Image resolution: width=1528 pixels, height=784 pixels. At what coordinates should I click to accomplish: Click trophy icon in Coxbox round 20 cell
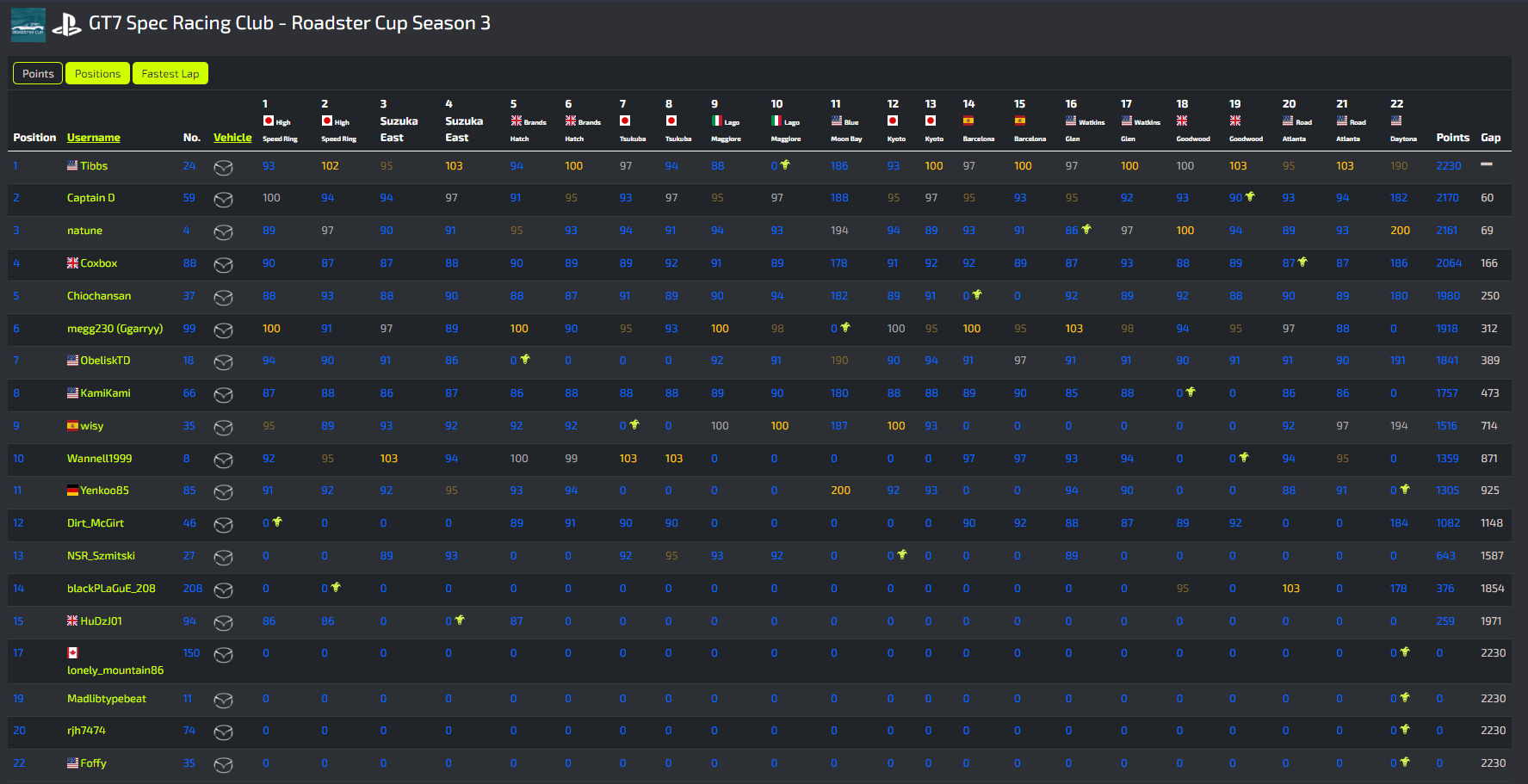click(1302, 262)
